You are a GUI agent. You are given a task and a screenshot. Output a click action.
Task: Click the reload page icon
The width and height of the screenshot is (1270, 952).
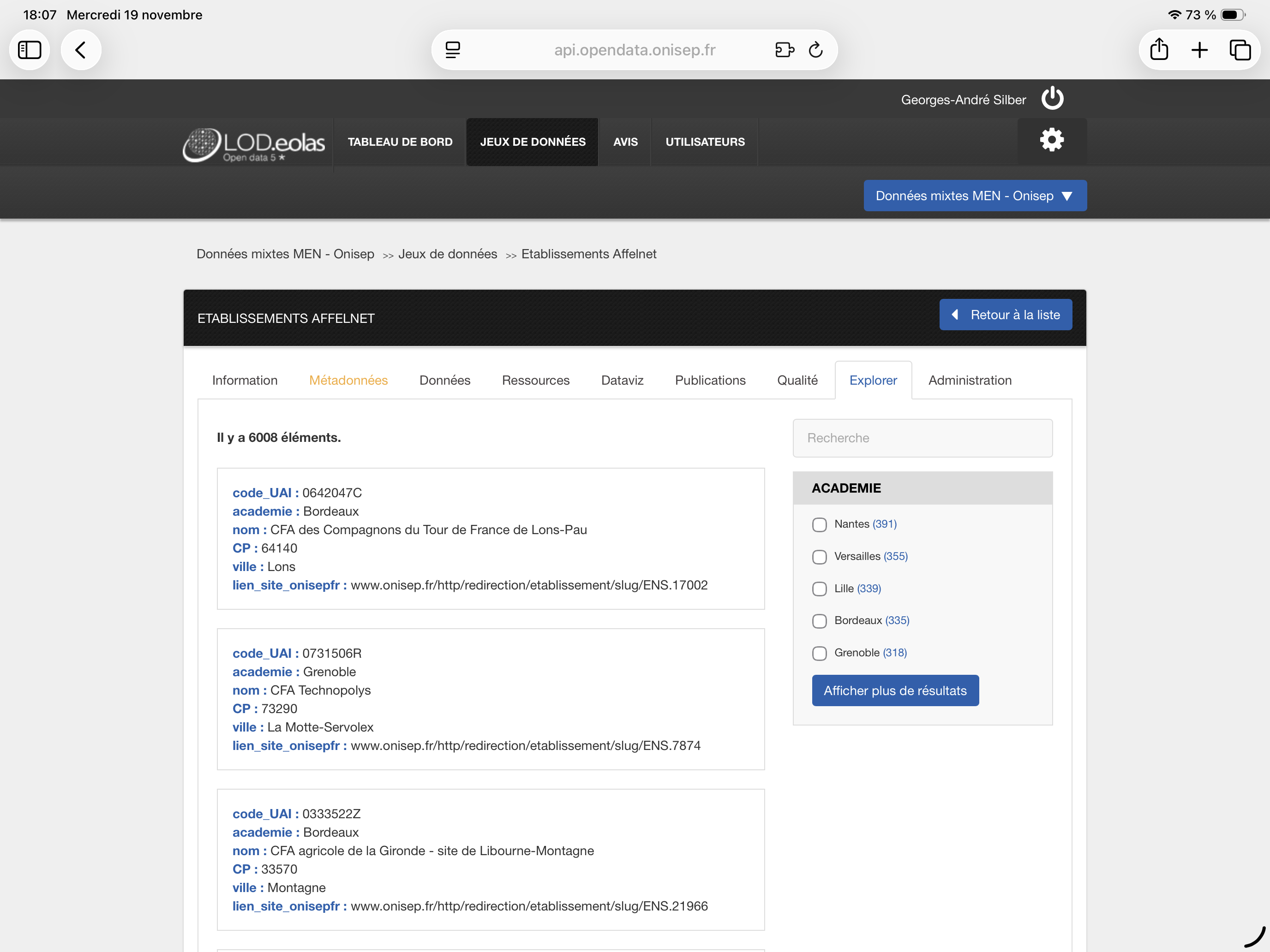click(815, 50)
